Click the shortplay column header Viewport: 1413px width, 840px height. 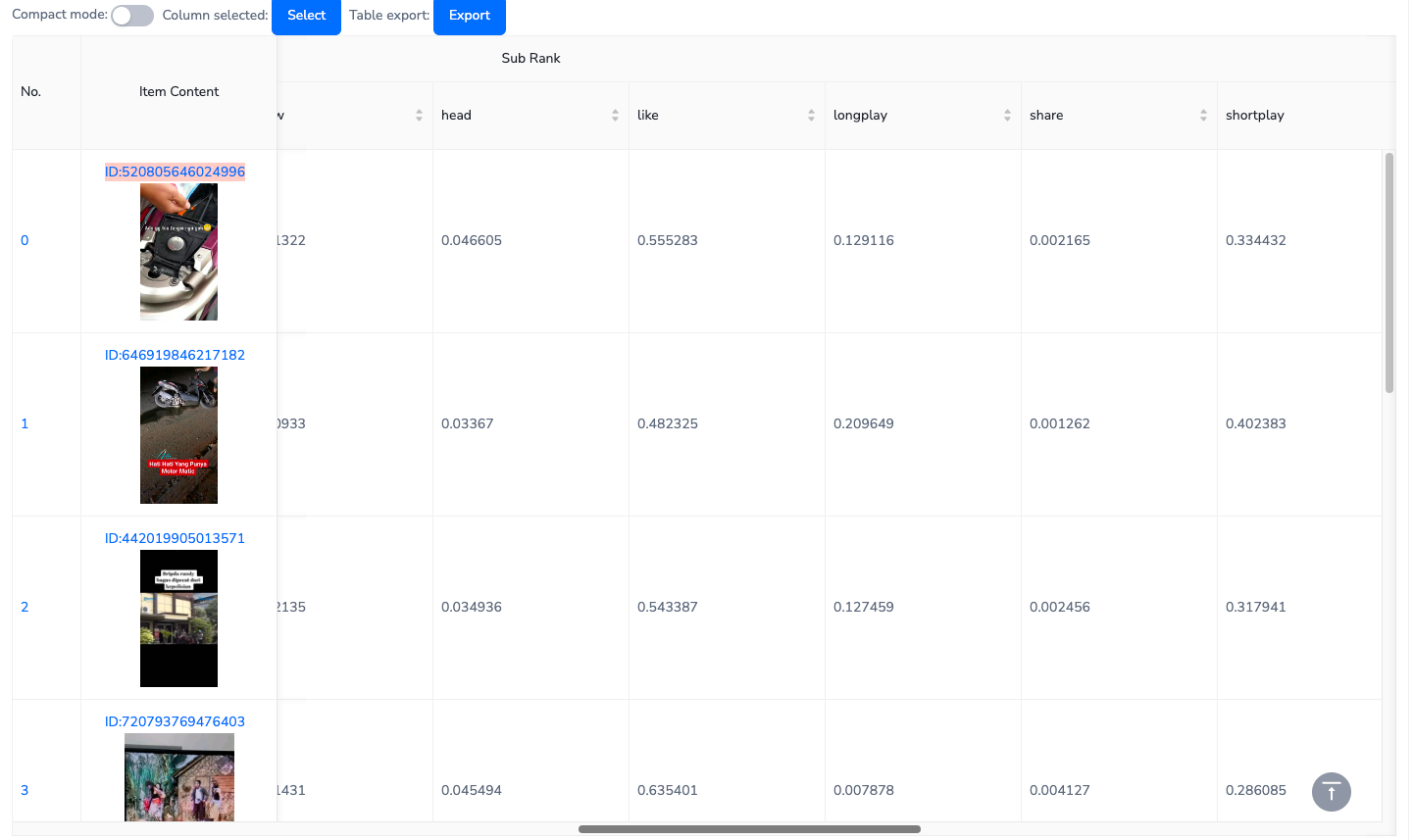pyautogui.click(x=1254, y=116)
